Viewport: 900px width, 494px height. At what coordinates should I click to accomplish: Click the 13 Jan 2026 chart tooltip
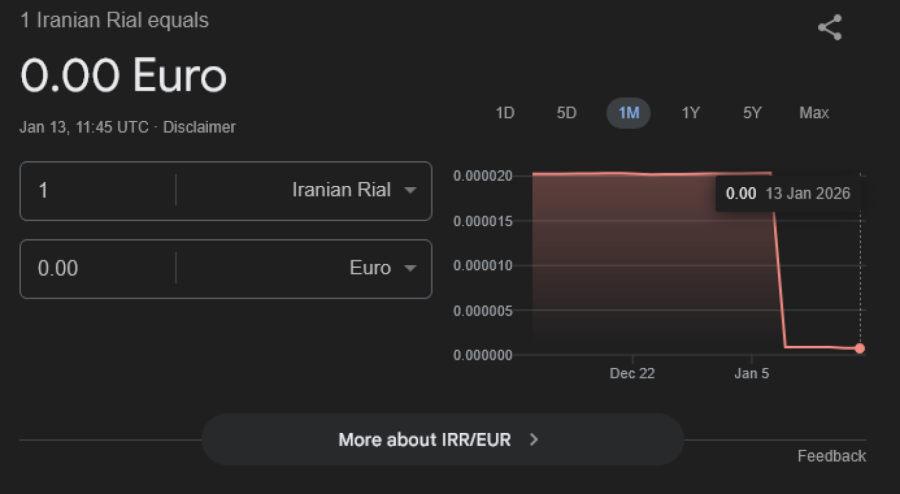tap(789, 194)
